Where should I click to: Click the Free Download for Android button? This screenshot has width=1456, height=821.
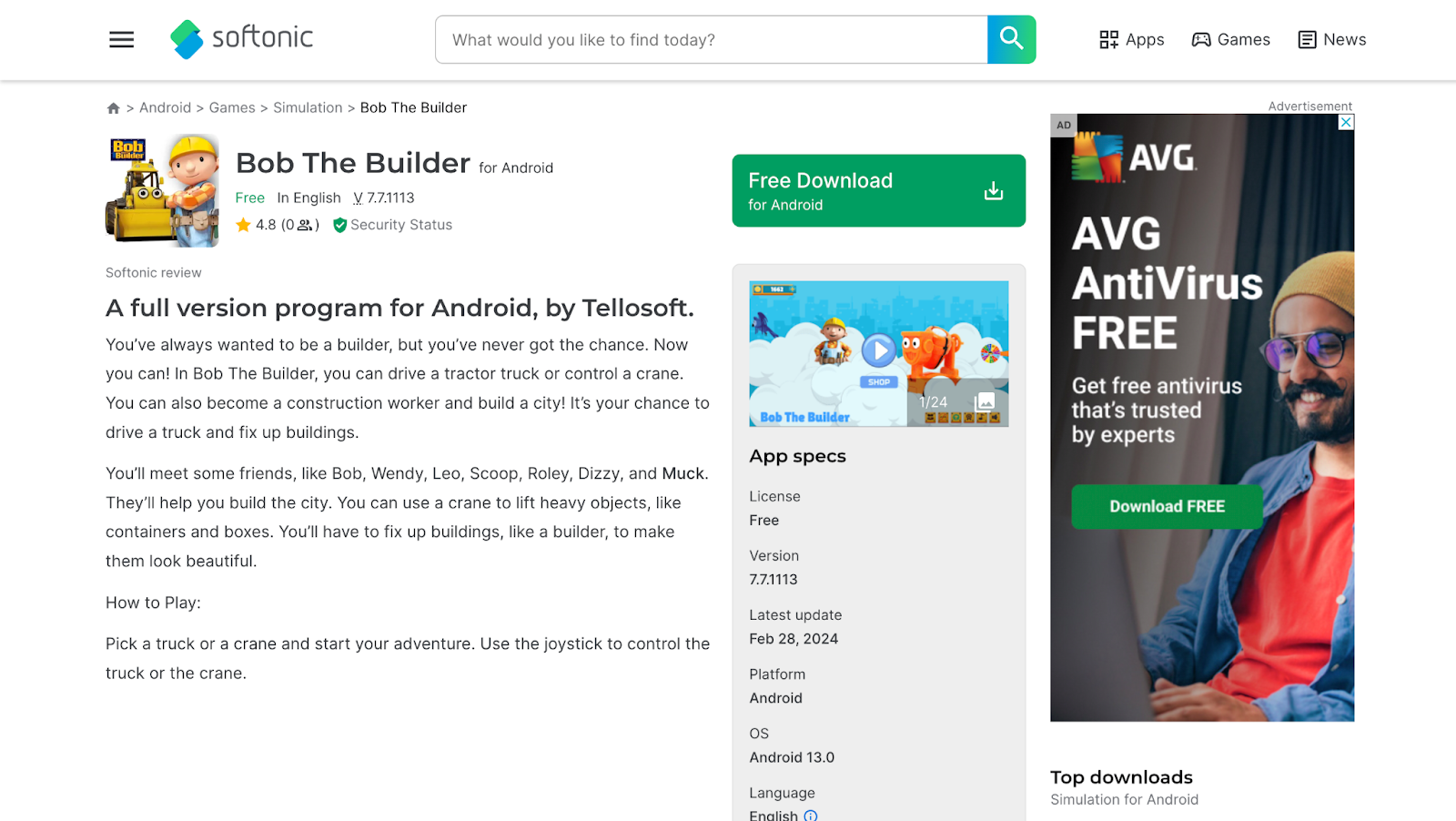point(878,190)
